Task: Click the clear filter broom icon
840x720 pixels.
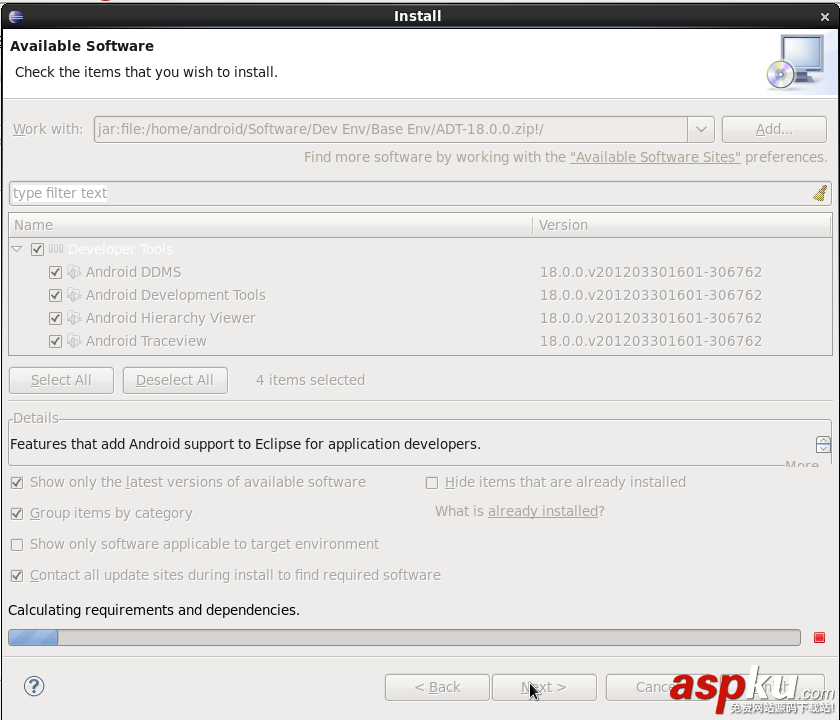Action: click(820, 193)
